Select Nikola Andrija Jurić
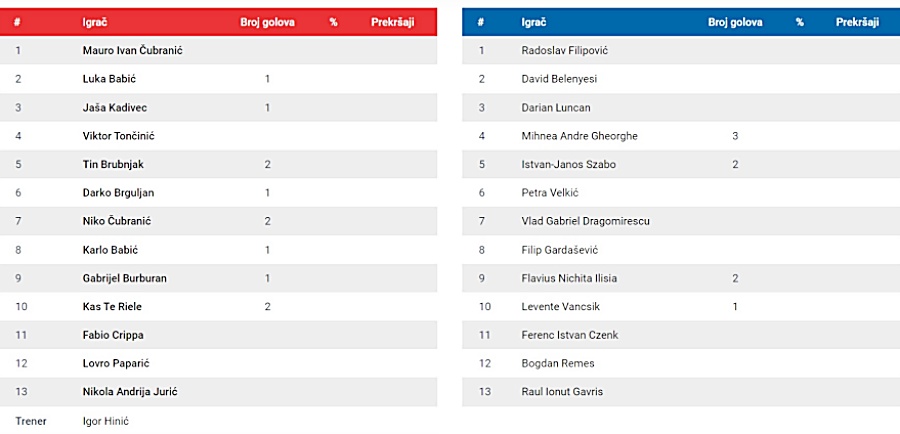 click(130, 392)
